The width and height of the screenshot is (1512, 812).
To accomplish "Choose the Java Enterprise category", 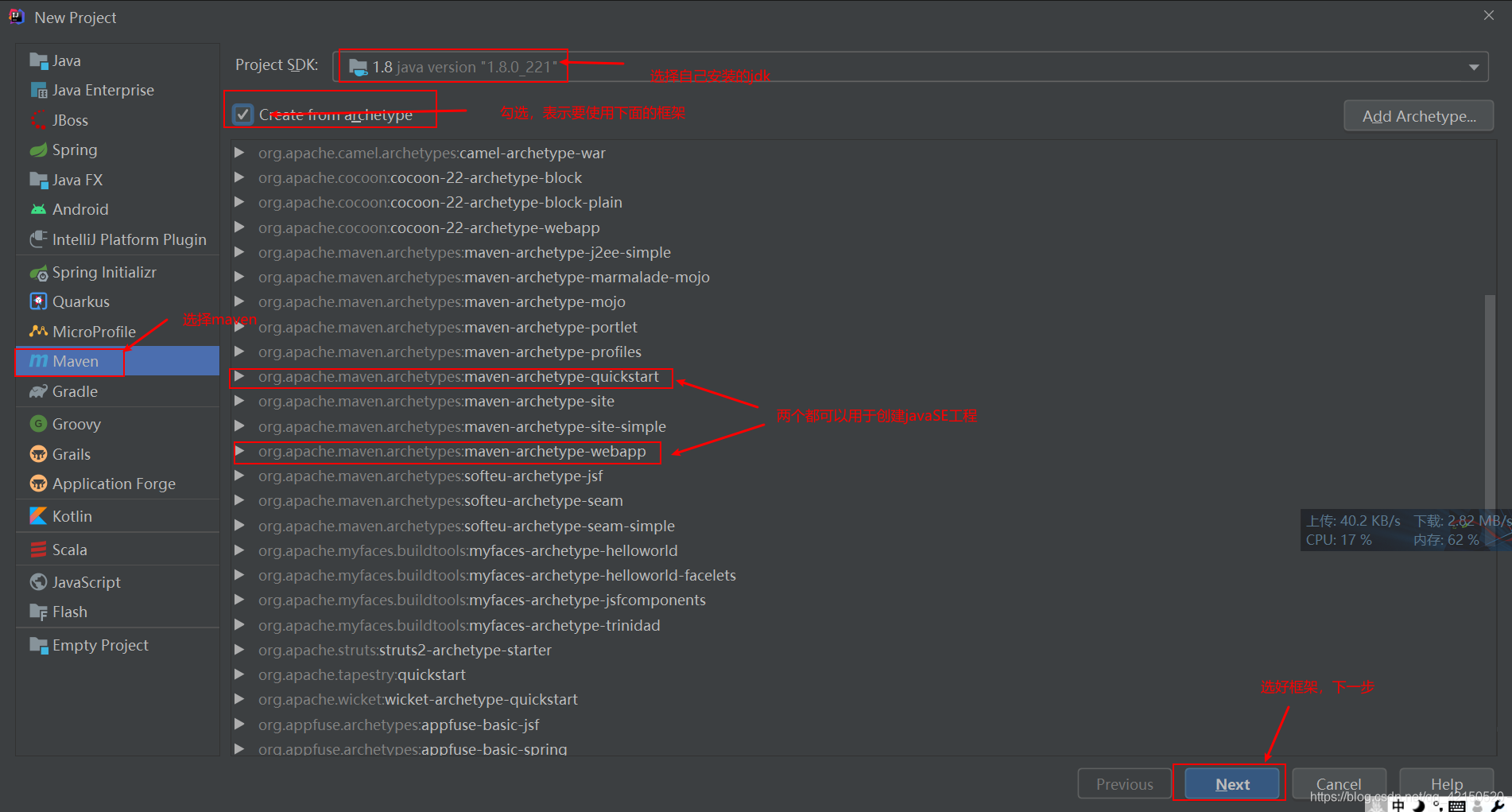I will [118, 90].
